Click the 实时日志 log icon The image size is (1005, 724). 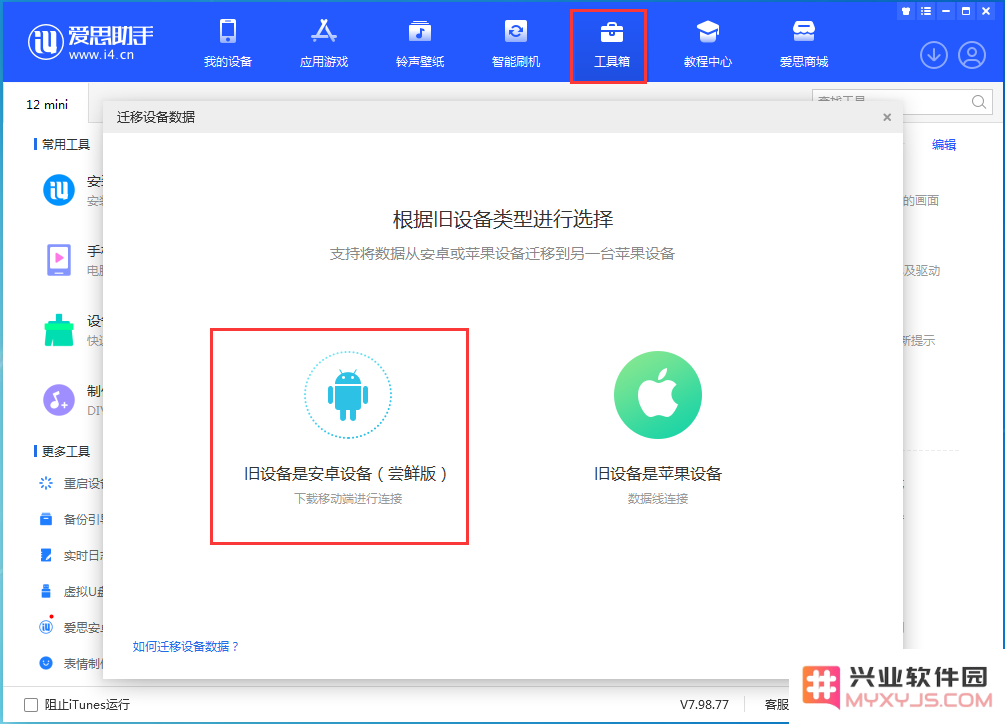46,555
